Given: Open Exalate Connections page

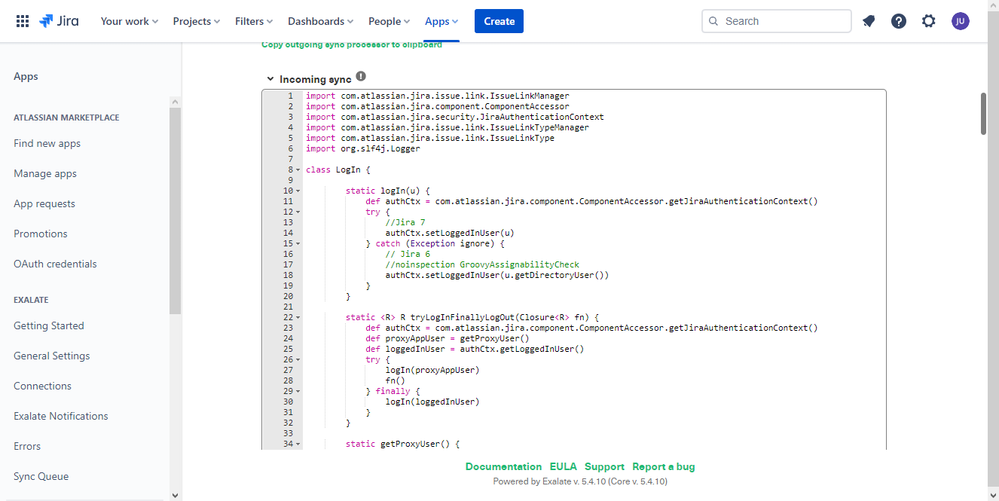Looking at the screenshot, I should [x=43, y=386].
